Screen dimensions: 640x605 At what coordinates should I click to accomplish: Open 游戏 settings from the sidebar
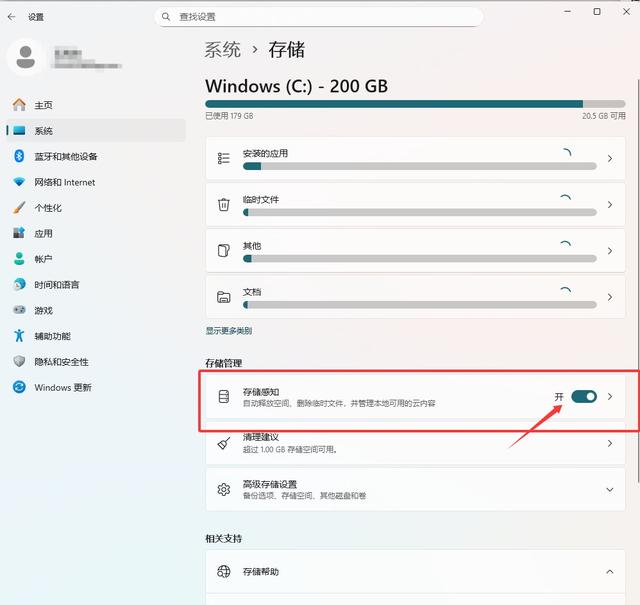(x=96, y=310)
